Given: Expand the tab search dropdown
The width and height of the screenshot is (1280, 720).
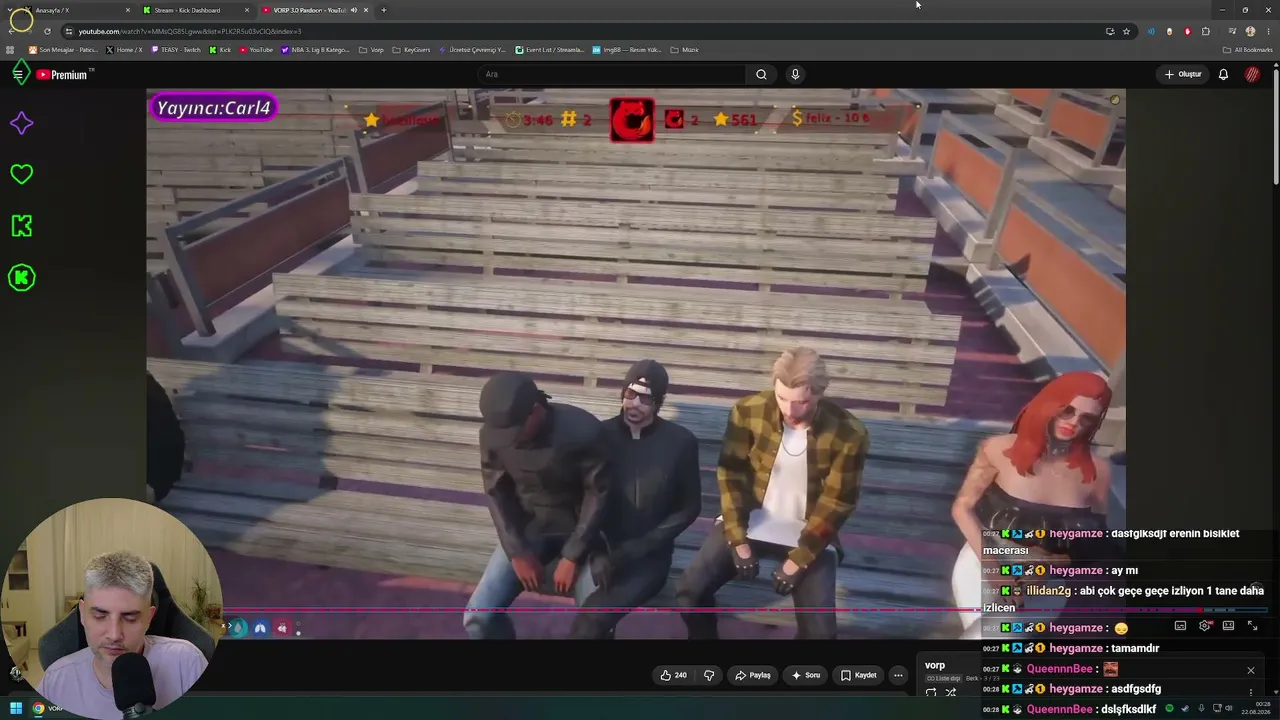Looking at the screenshot, I should pos(10,10).
